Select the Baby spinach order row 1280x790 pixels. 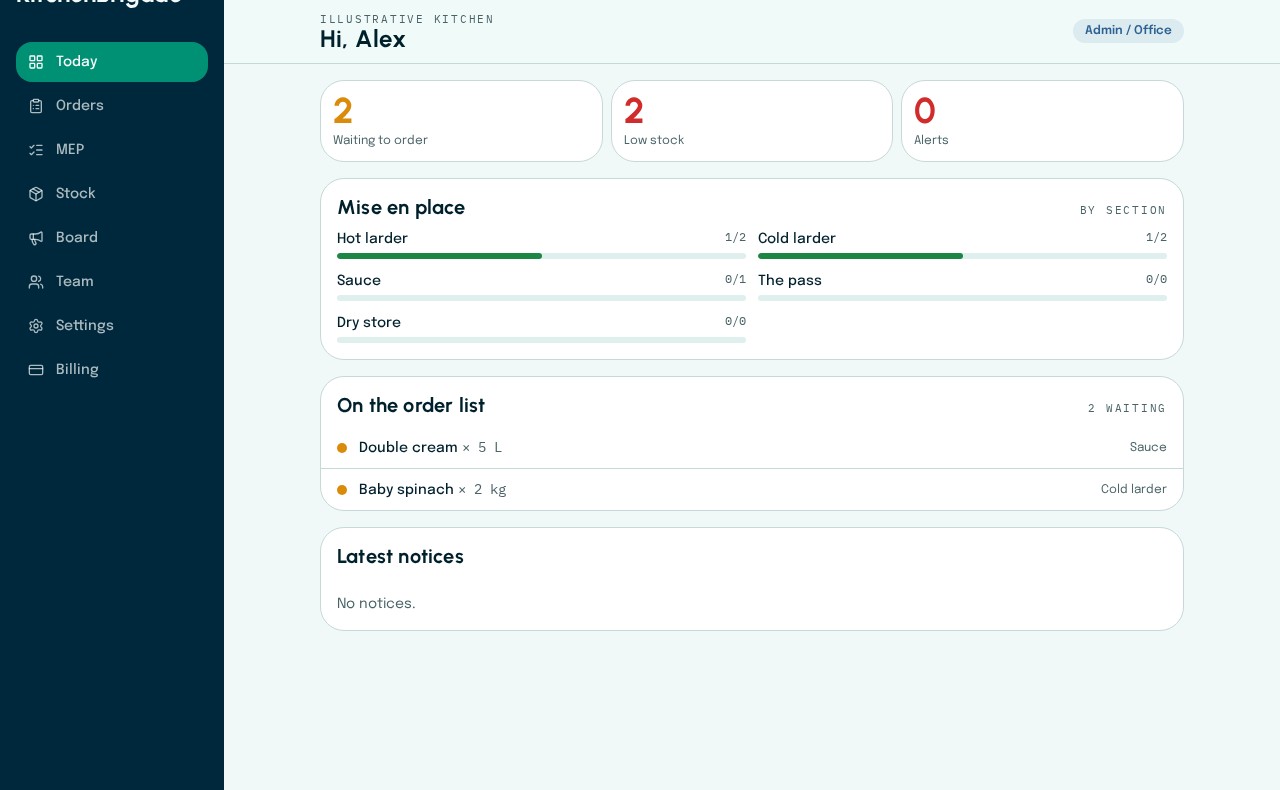752,490
